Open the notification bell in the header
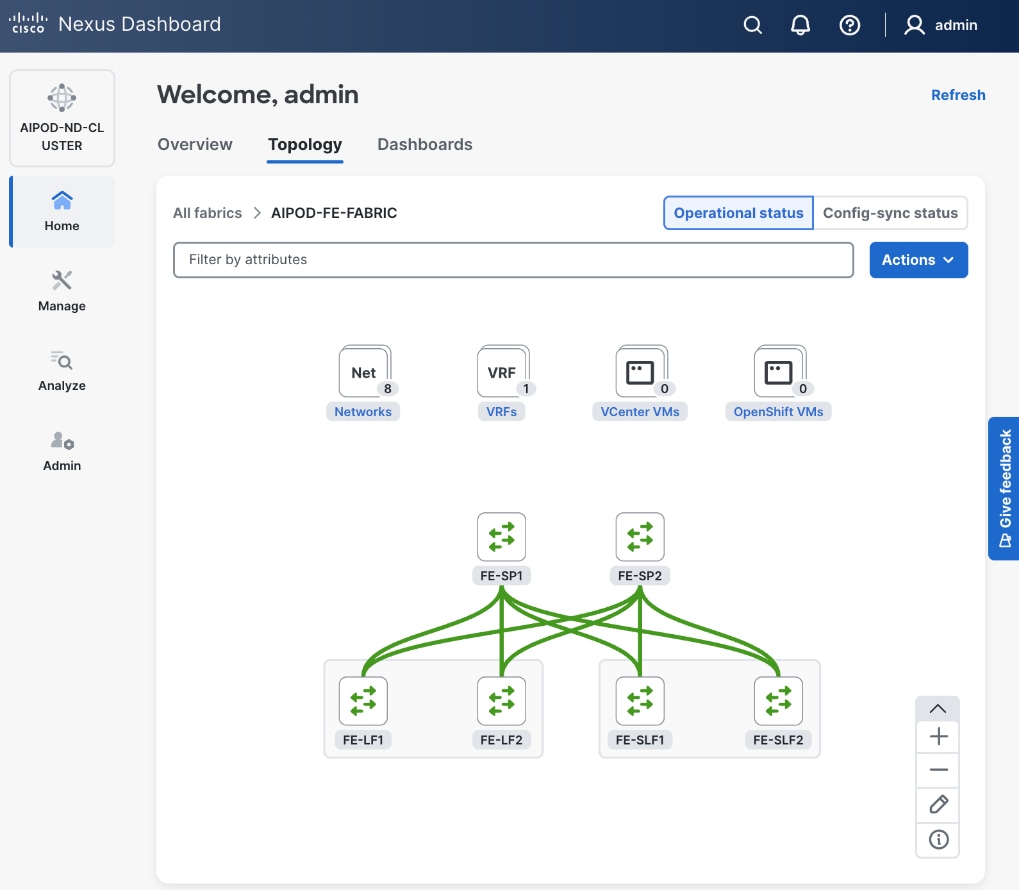Image resolution: width=1019 pixels, height=890 pixels. click(800, 25)
